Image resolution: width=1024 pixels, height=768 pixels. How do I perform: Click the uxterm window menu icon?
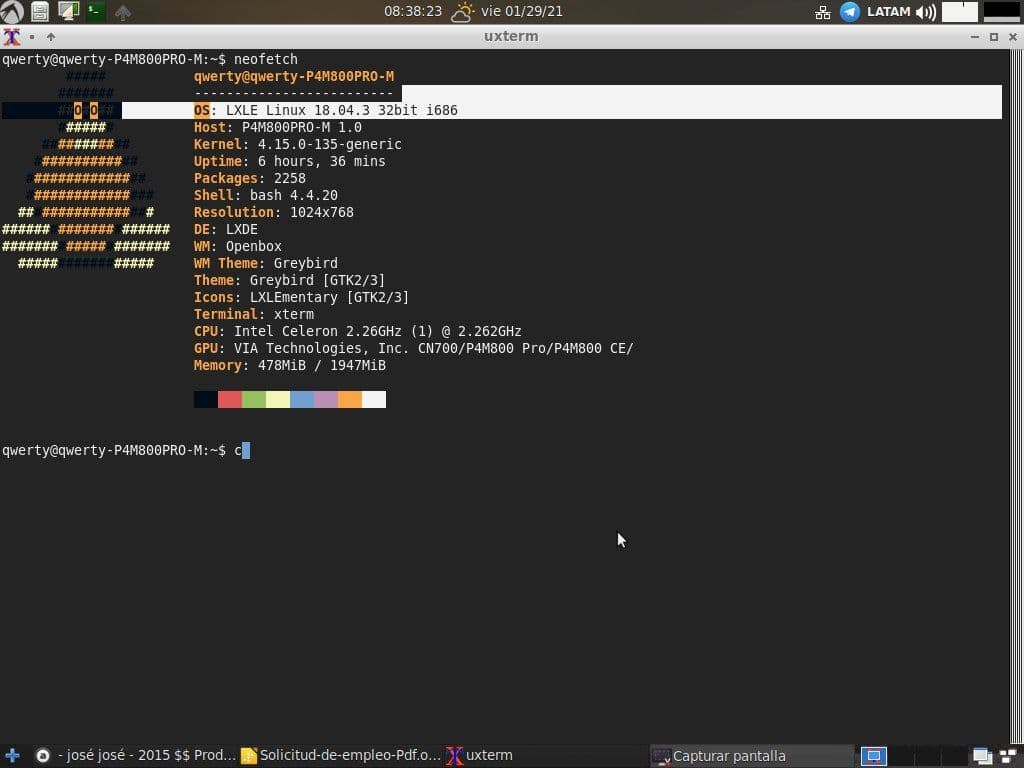pos(12,37)
